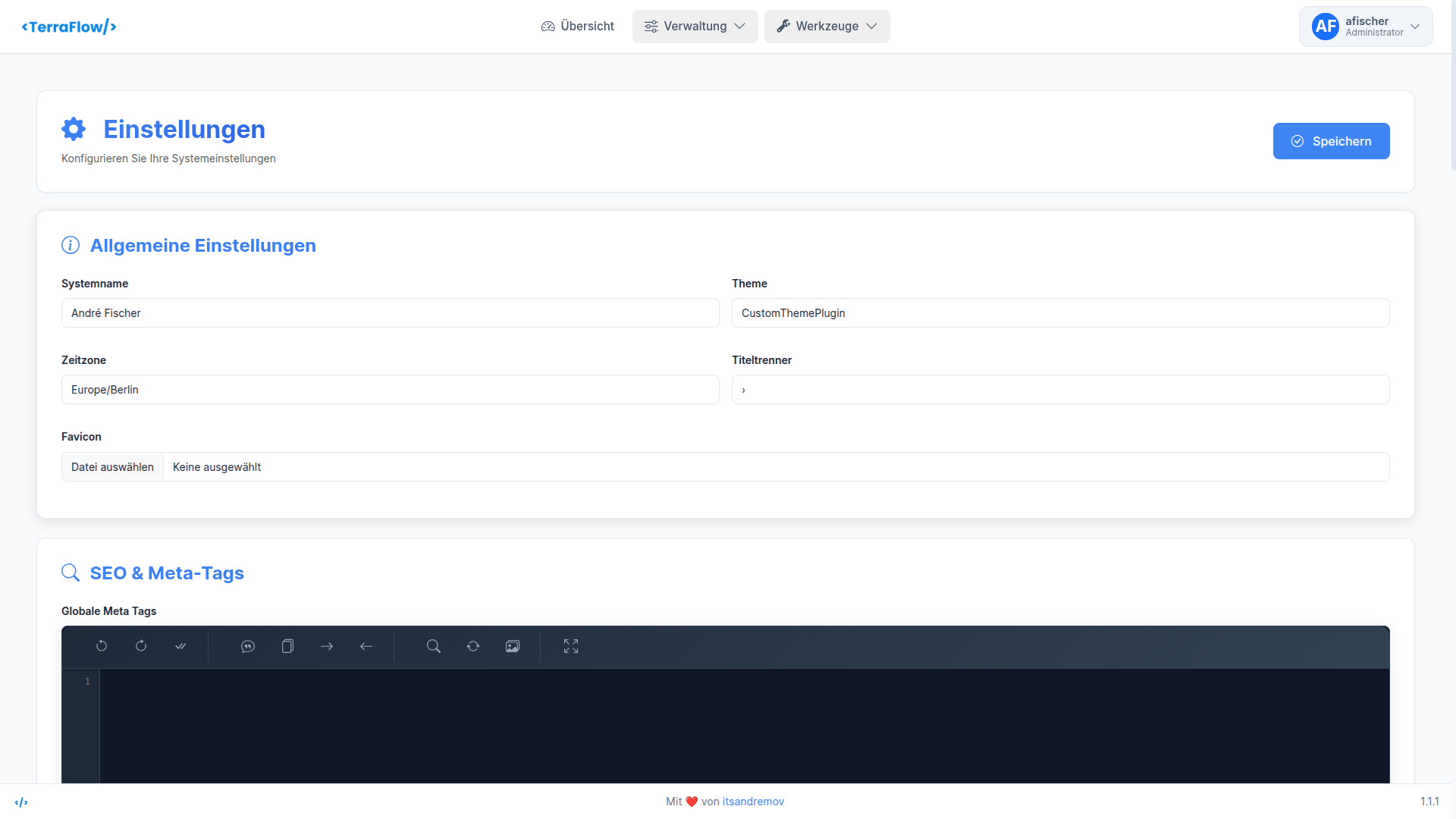Screen dimensions: 1456x819
Task: Open the itsandremov footer link
Action: click(753, 802)
